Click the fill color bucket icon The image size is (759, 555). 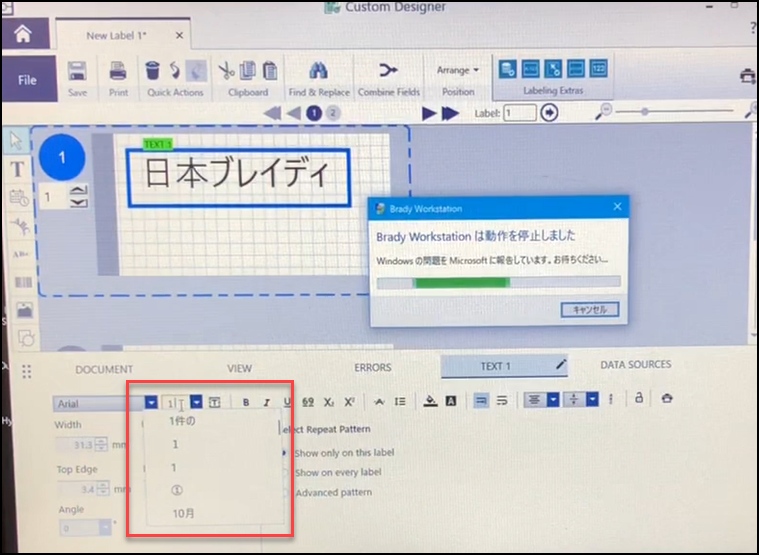tap(430, 401)
